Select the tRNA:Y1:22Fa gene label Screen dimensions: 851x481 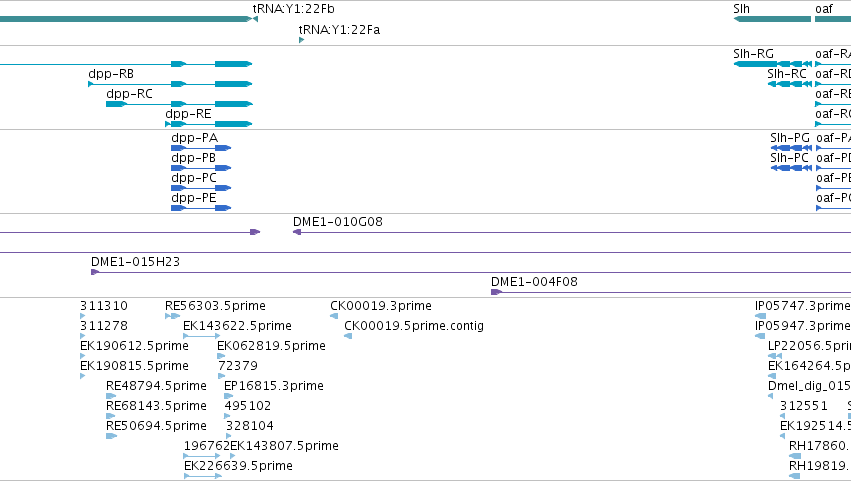[339, 29]
